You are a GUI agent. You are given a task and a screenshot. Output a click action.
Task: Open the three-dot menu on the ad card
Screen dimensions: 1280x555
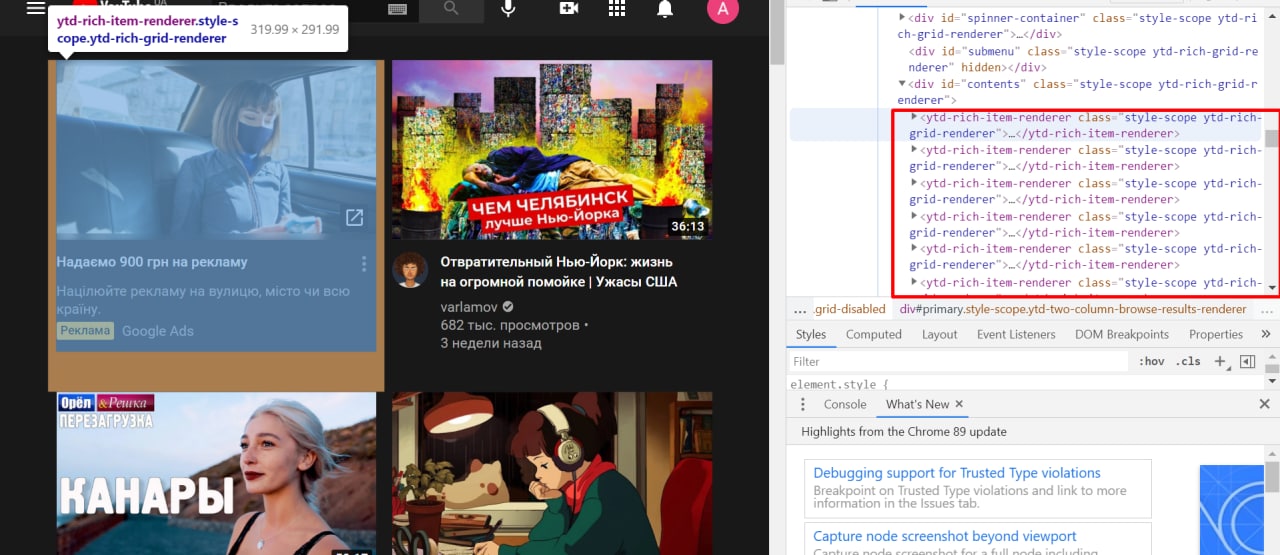coord(364,264)
